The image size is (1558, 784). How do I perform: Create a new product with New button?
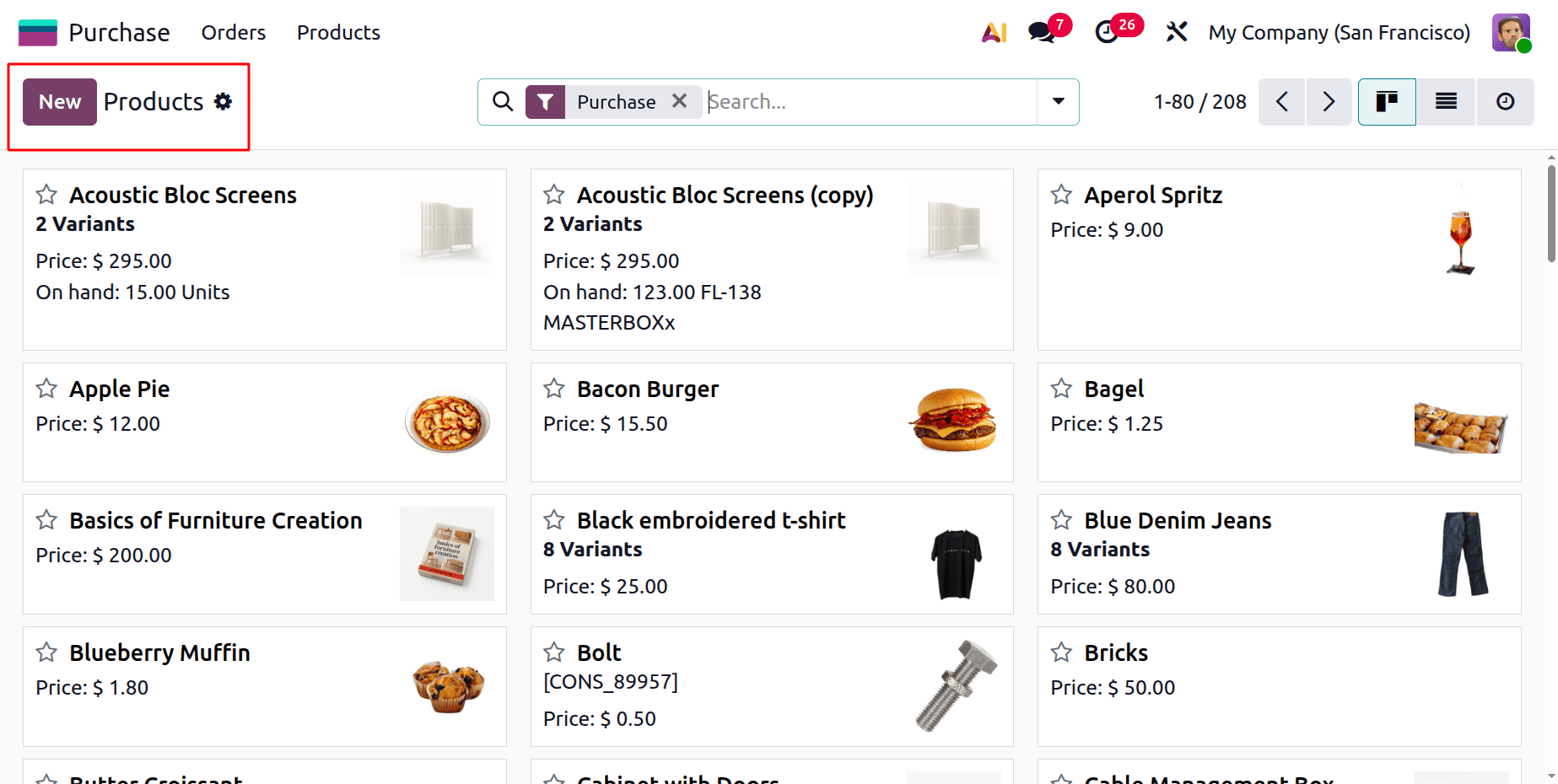tap(59, 101)
